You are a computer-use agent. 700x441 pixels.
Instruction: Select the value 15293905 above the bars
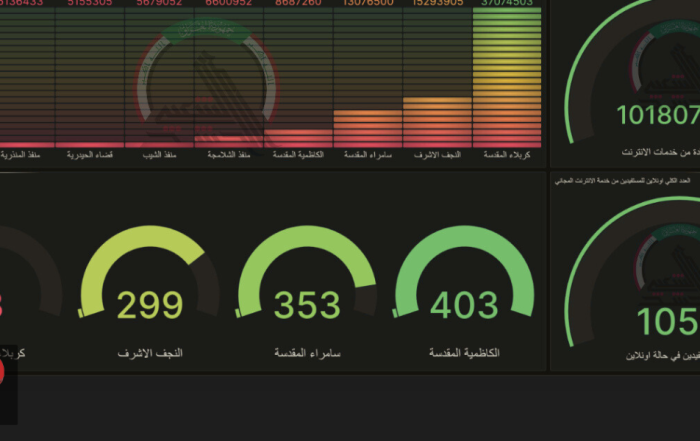pos(437,3)
